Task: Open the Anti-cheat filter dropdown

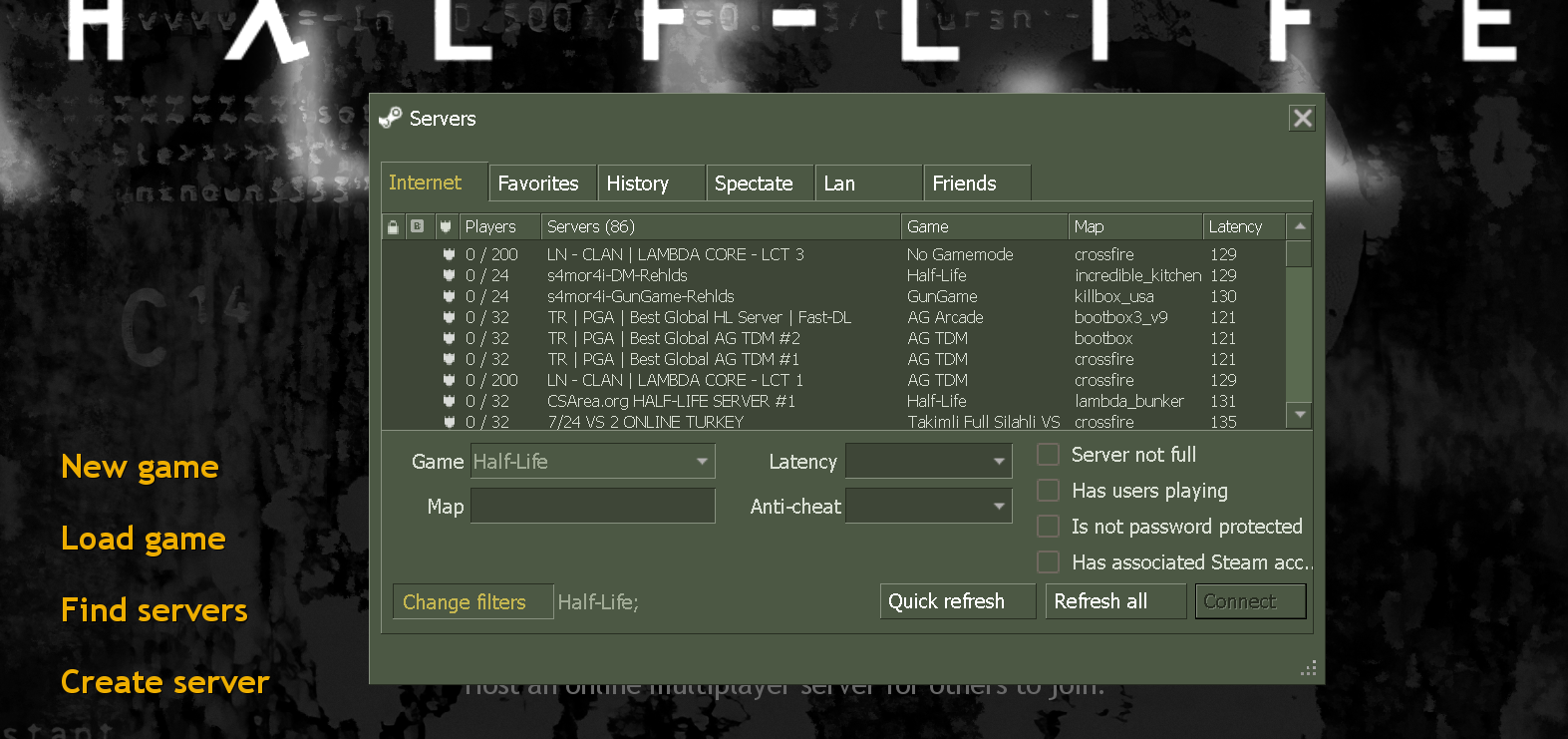Action: [928, 506]
